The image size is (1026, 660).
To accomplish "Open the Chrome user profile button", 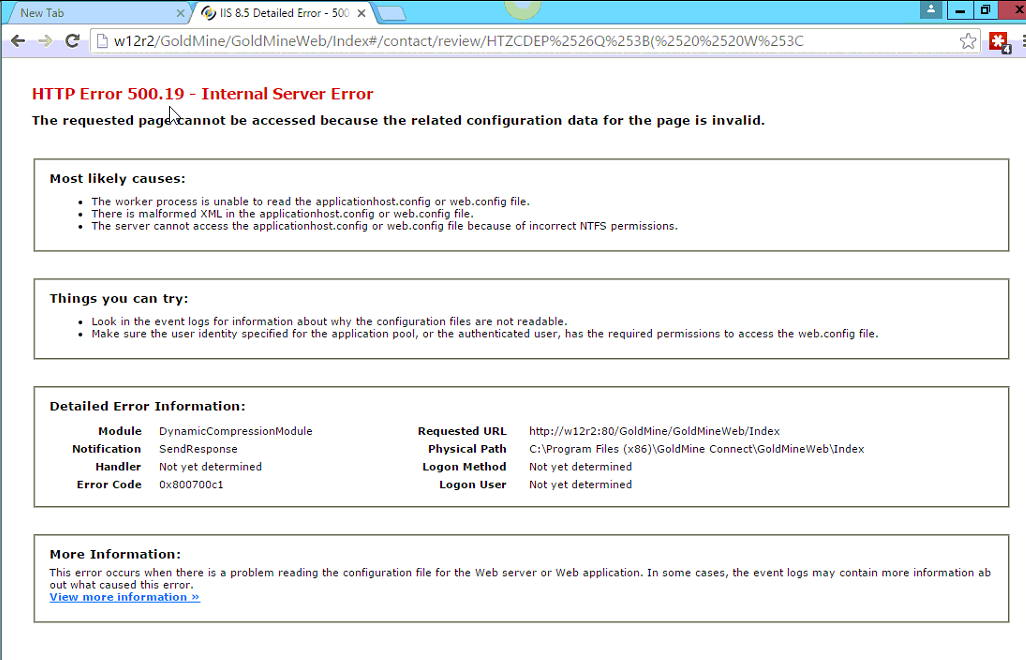I will [931, 10].
